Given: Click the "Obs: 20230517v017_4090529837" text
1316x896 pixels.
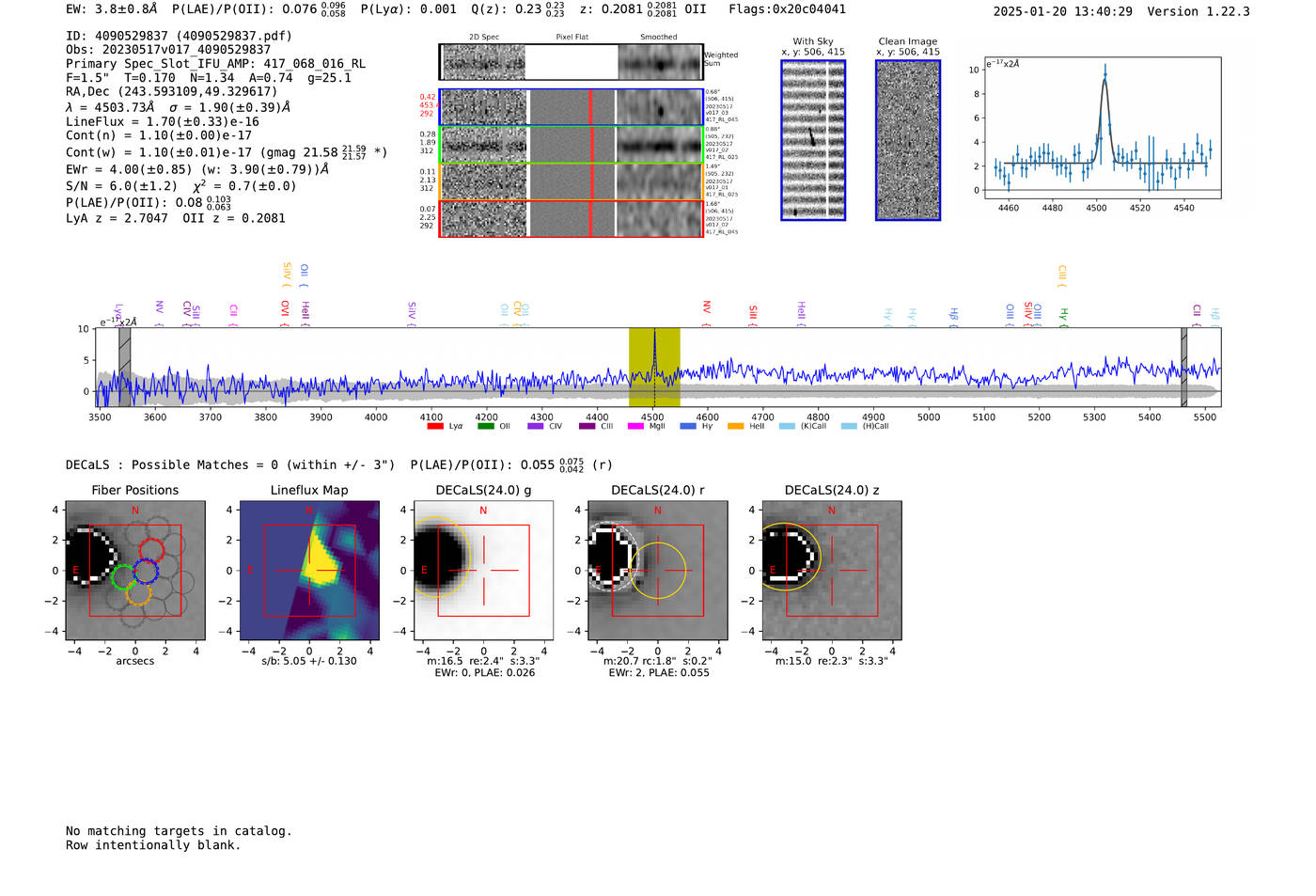Looking at the screenshot, I should tap(168, 50).
